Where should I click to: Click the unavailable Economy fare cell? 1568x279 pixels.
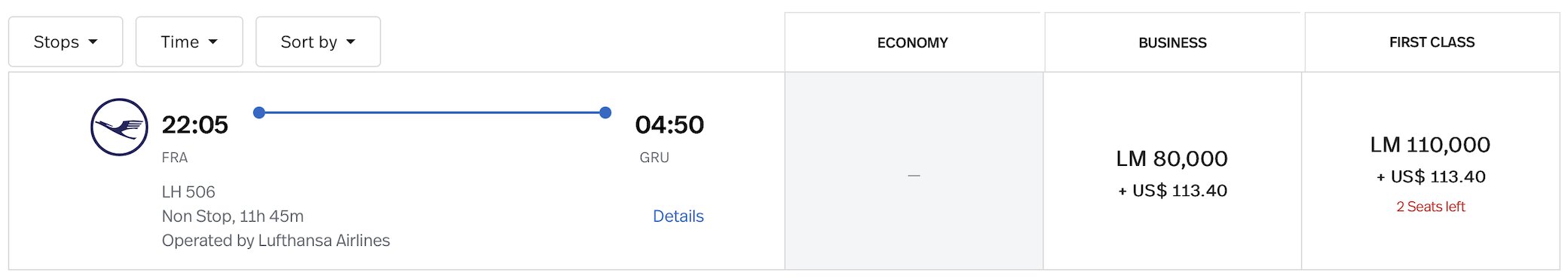pos(914,172)
